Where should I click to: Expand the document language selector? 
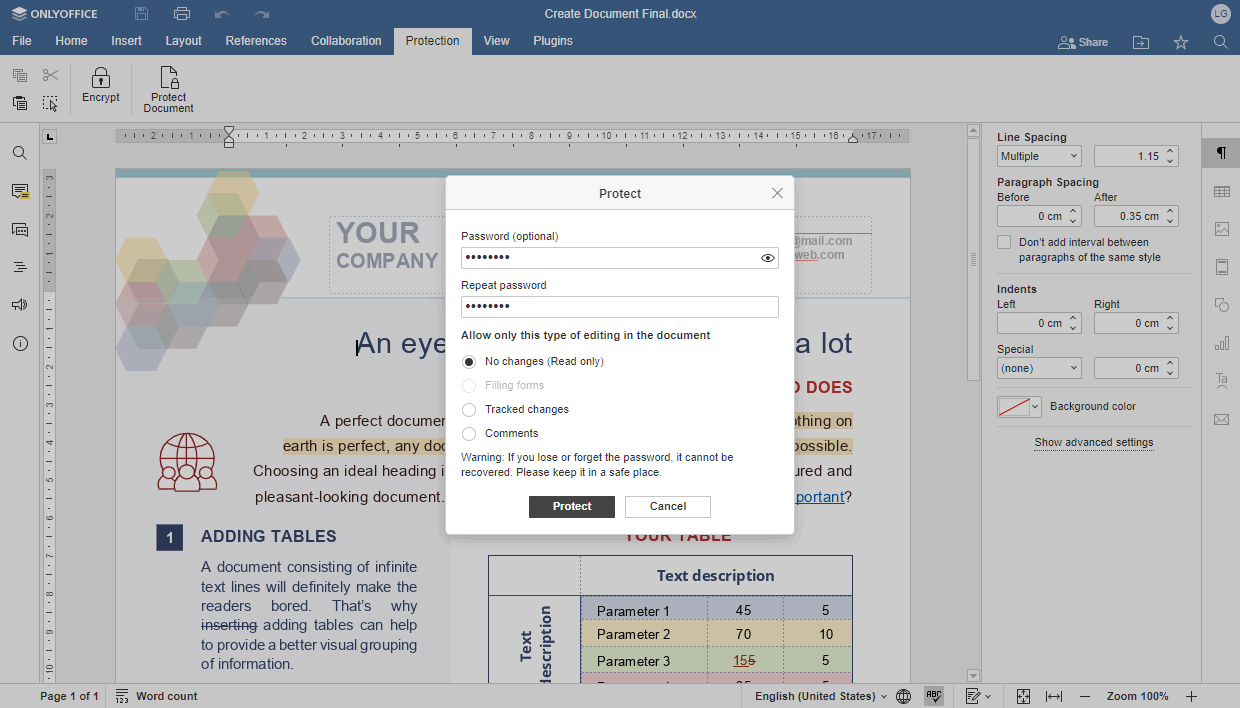point(821,695)
